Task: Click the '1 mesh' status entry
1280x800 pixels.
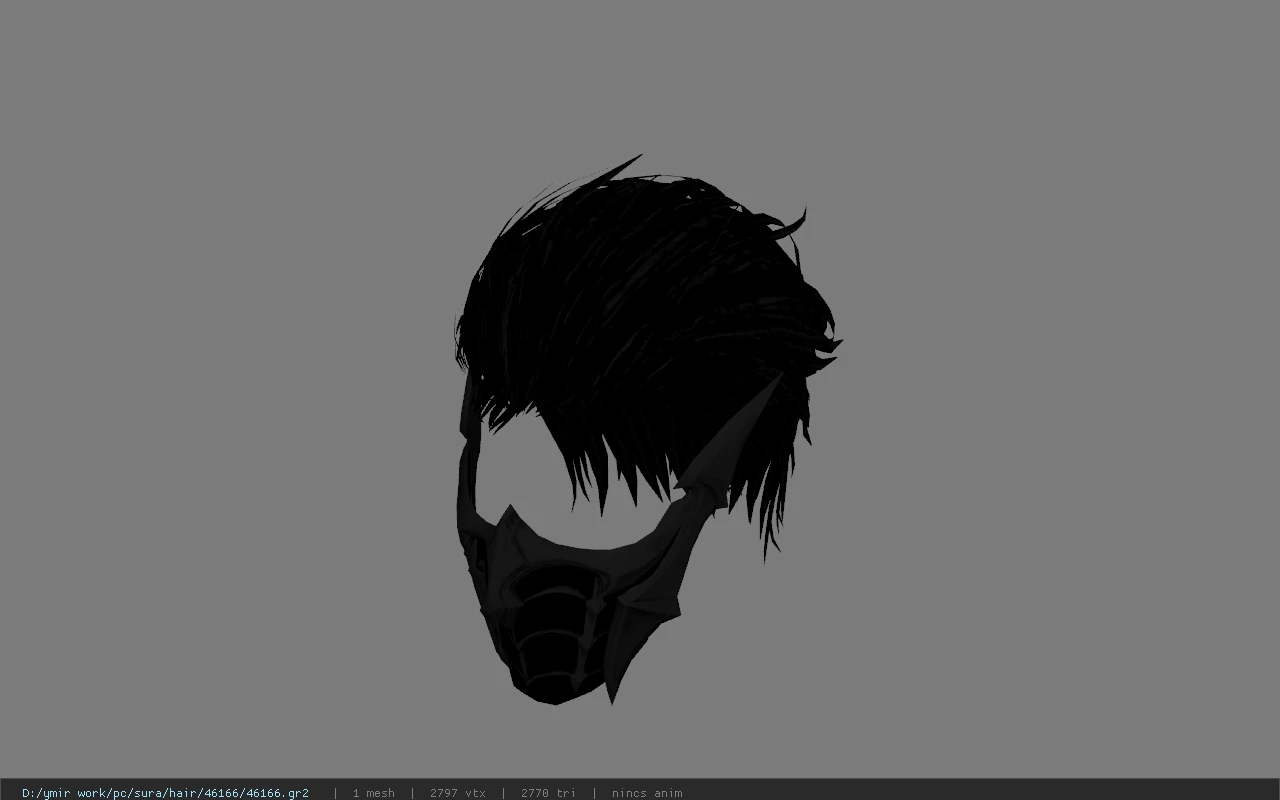Action: (x=373, y=793)
